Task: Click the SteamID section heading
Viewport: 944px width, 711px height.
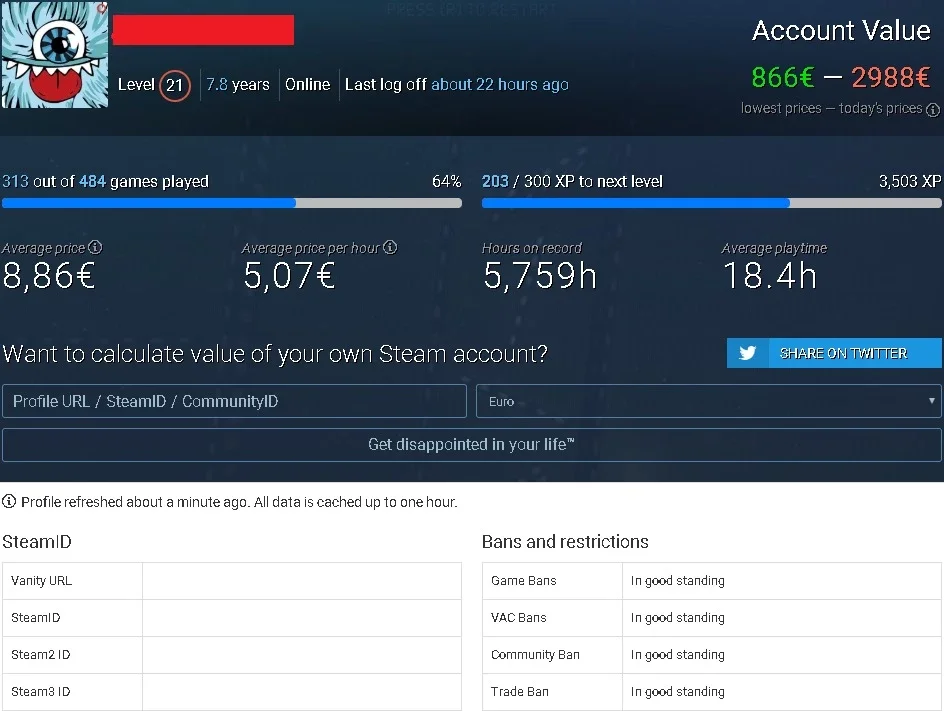Action: coord(37,542)
